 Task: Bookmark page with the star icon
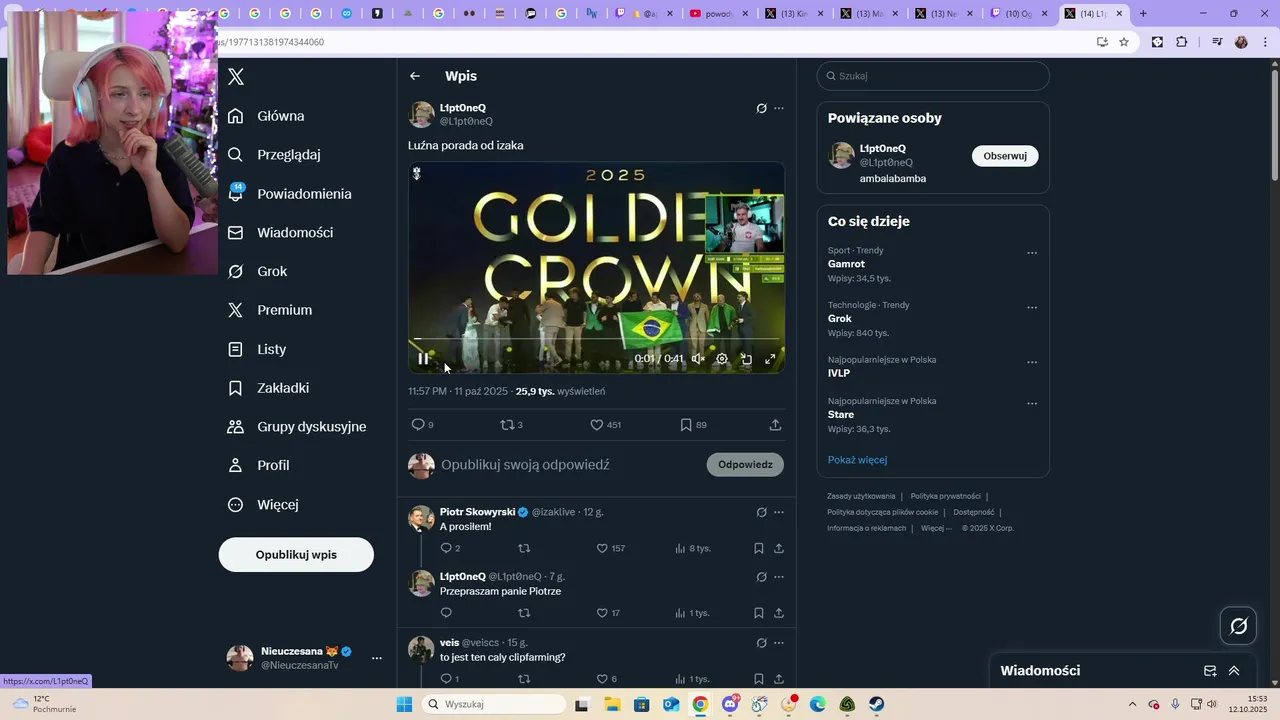click(1124, 42)
